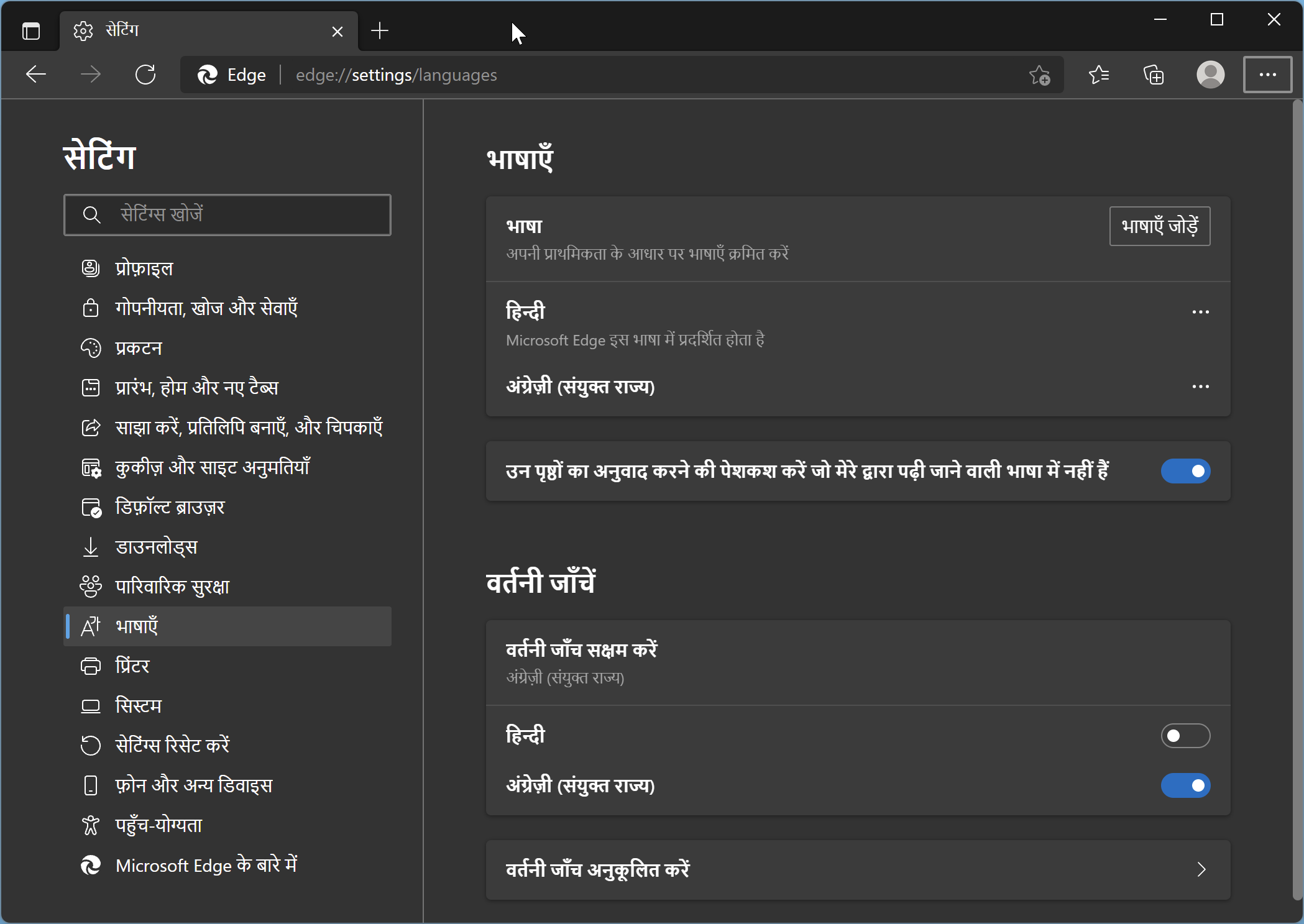Click the Edge site identity icon in address bar
Viewport: 1304px width, 924px height.
tap(207, 75)
